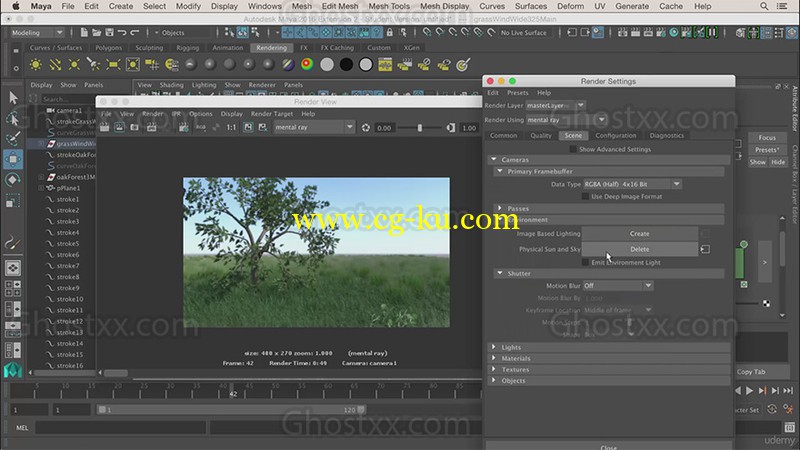Click Focus button in Attribute Editor
This screenshot has height=450, width=800.
click(x=767, y=137)
